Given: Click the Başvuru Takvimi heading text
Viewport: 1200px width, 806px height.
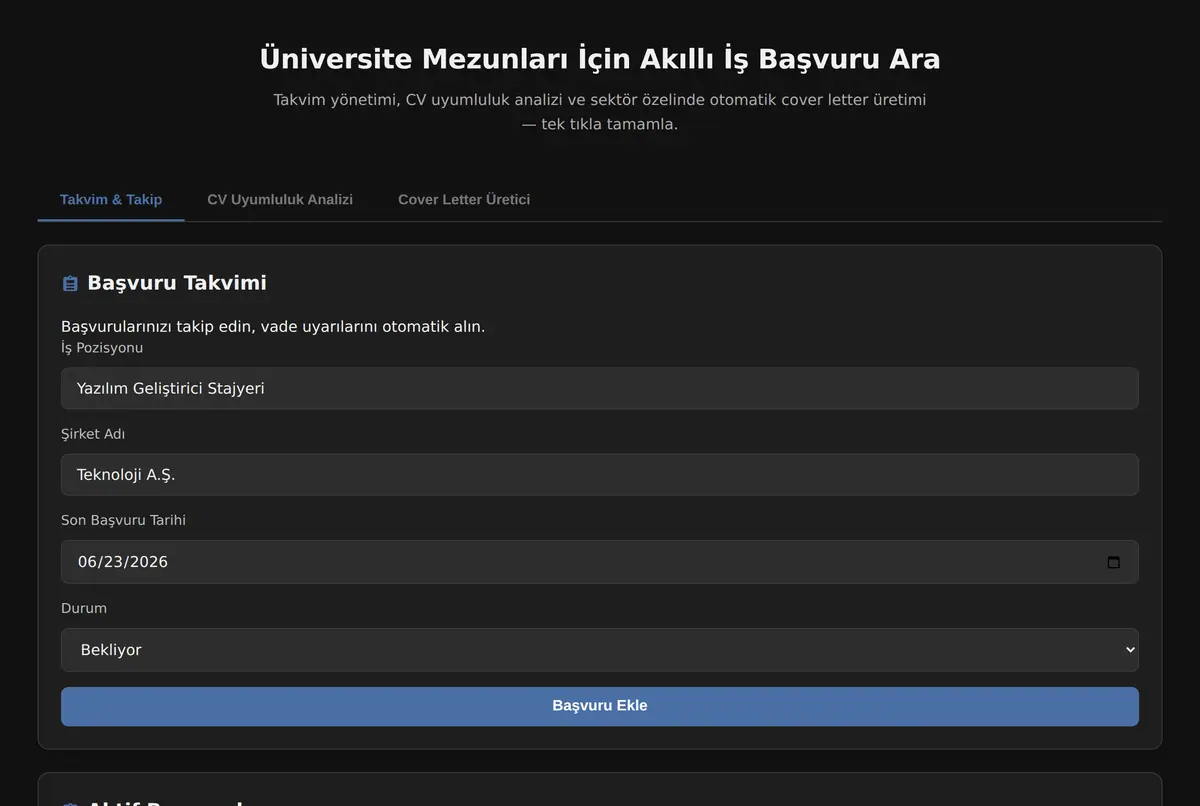Looking at the screenshot, I should point(177,283).
